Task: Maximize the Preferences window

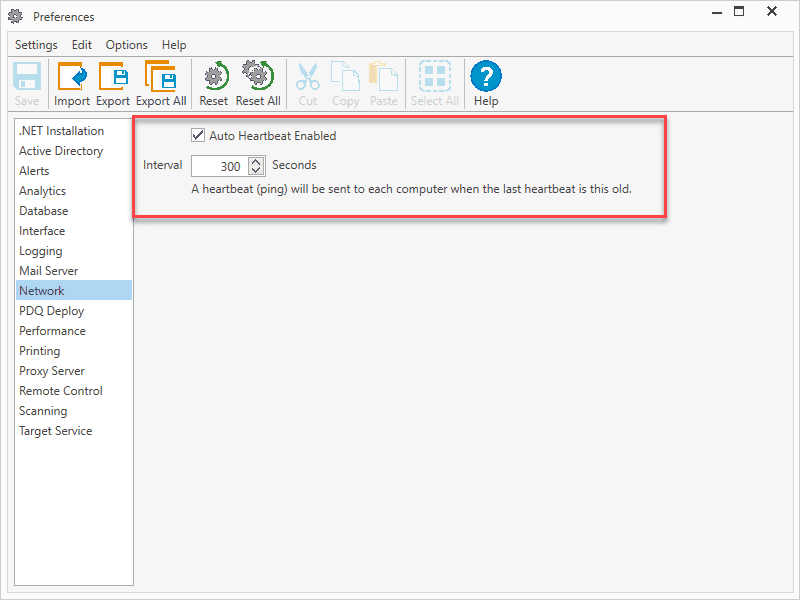Action: (739, 11)
